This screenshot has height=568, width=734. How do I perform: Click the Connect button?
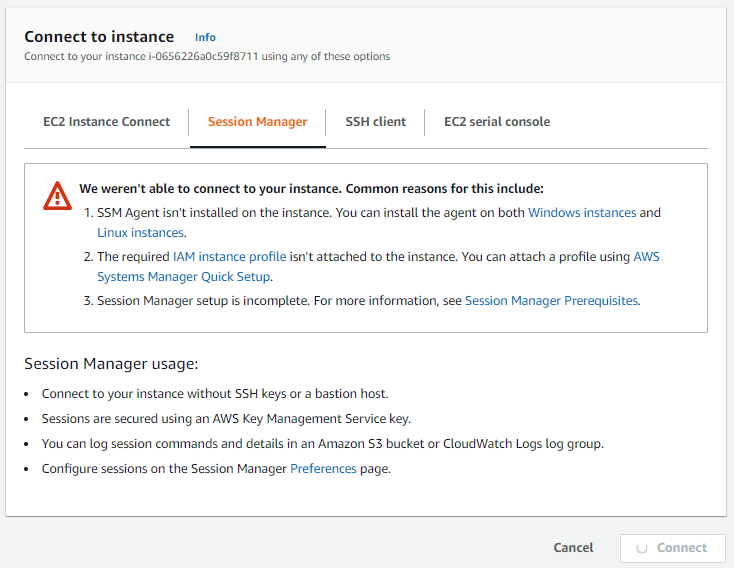pos(671,548)
